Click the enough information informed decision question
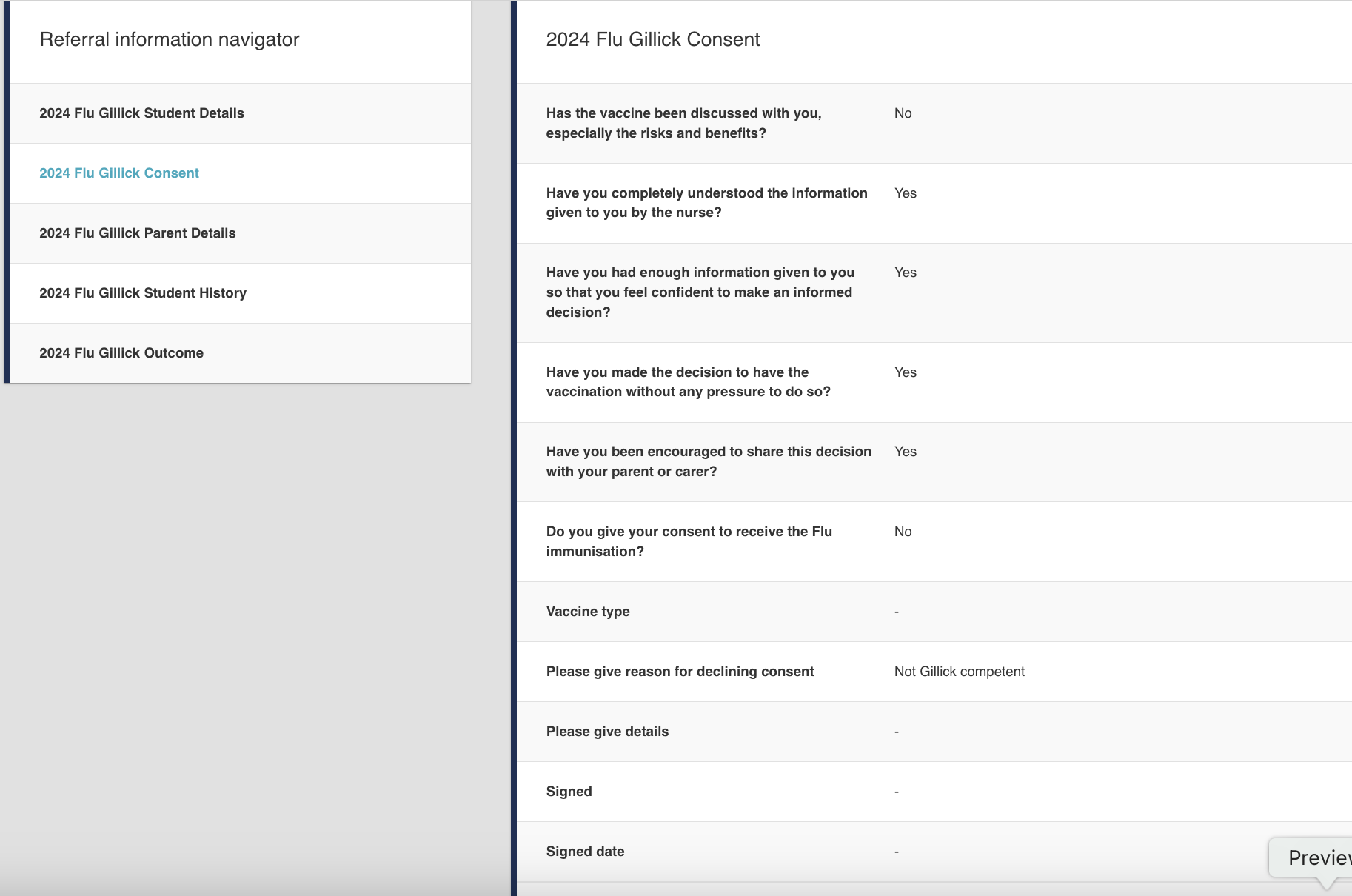The image size is (1352, 896). tap(700, 292)
